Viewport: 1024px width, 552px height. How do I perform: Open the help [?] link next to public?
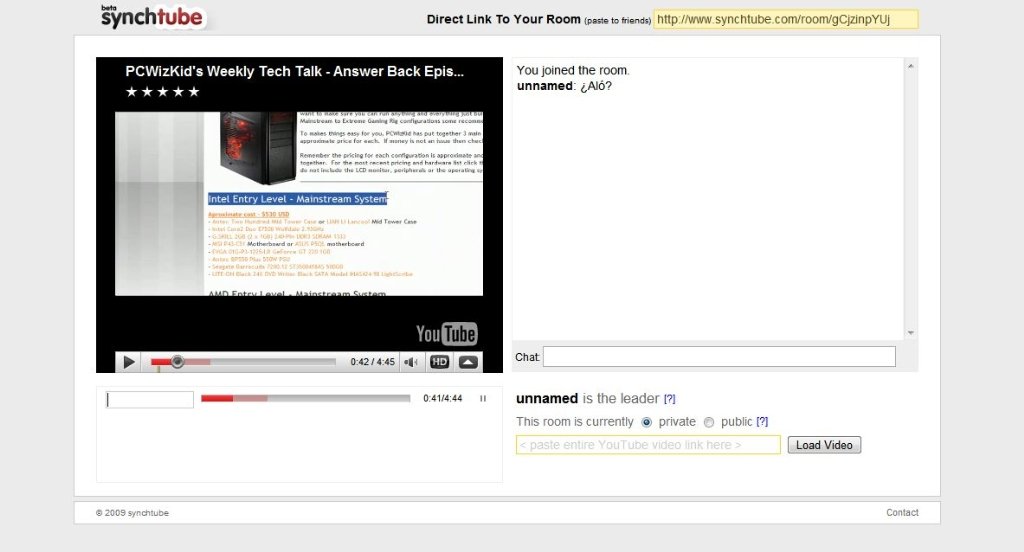click(x=762, y=422)
